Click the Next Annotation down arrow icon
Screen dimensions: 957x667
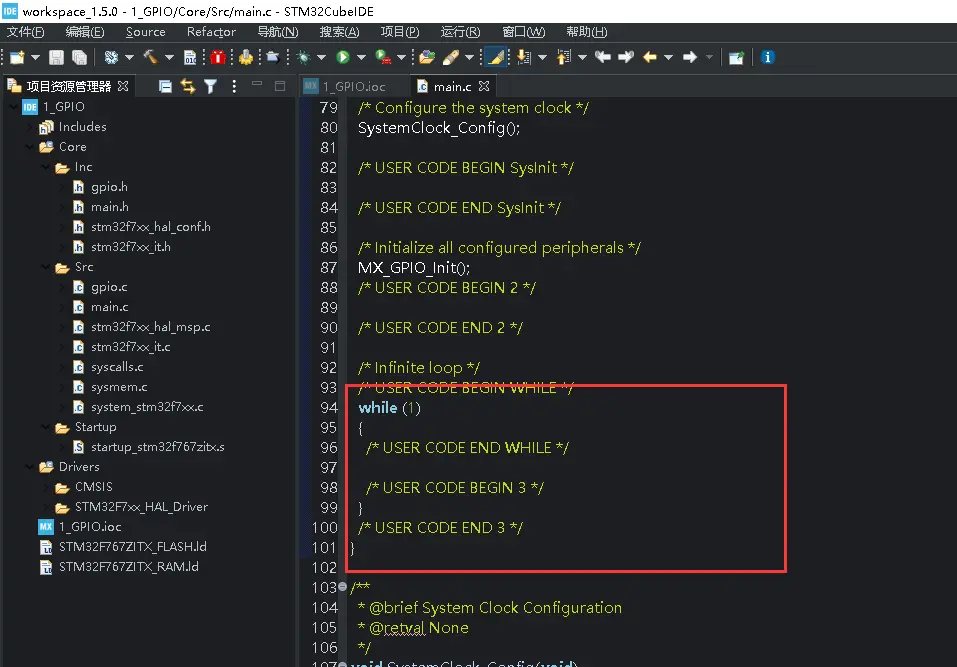(x=524, y=57)
